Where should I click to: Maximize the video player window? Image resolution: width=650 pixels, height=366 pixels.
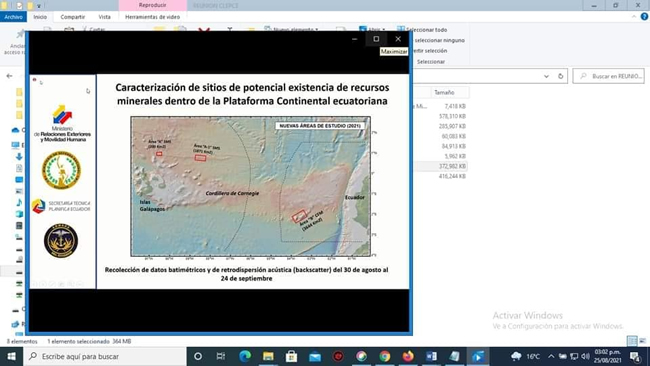376,39
